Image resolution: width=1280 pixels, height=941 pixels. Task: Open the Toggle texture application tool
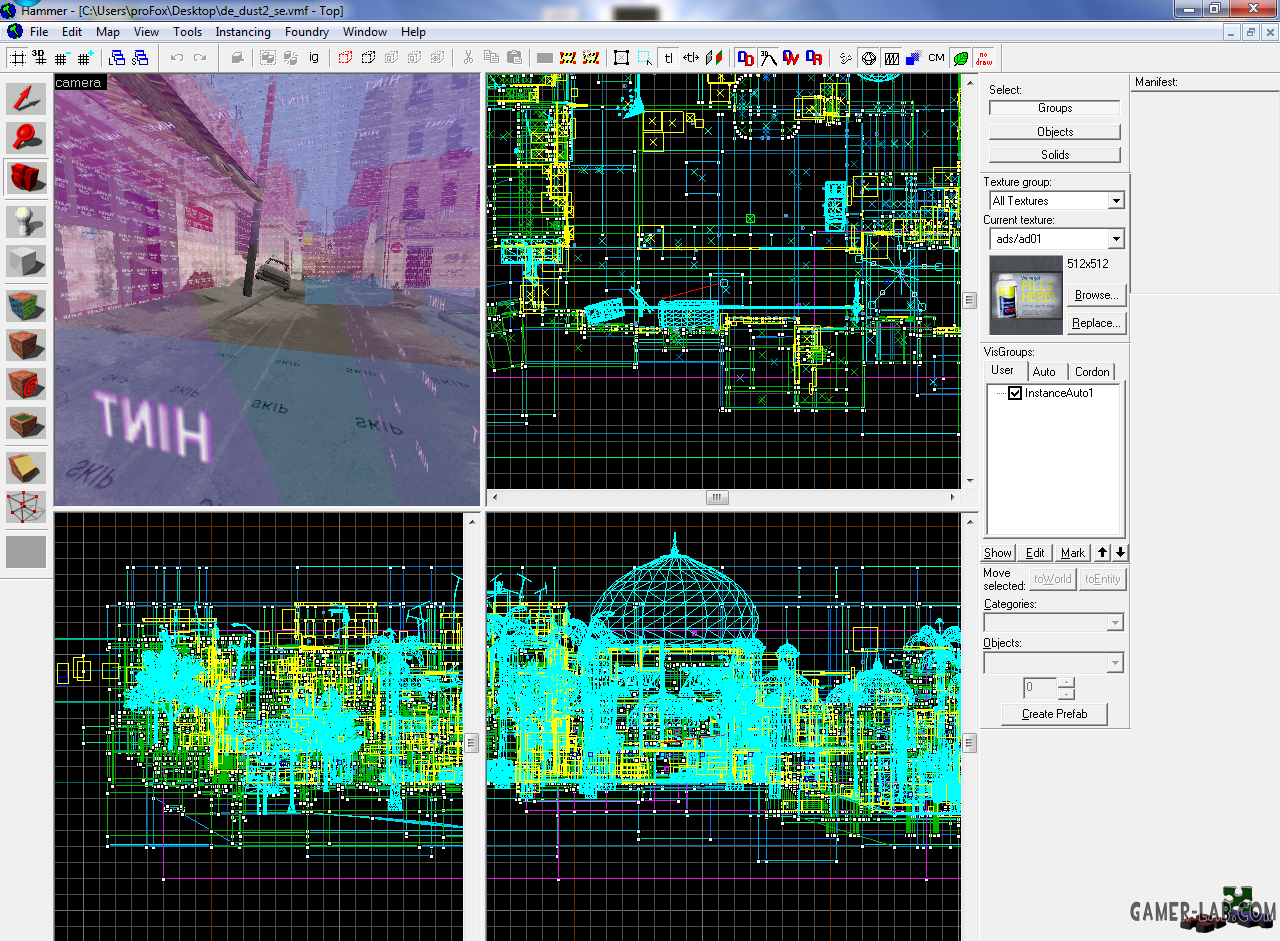click(26, 306)
